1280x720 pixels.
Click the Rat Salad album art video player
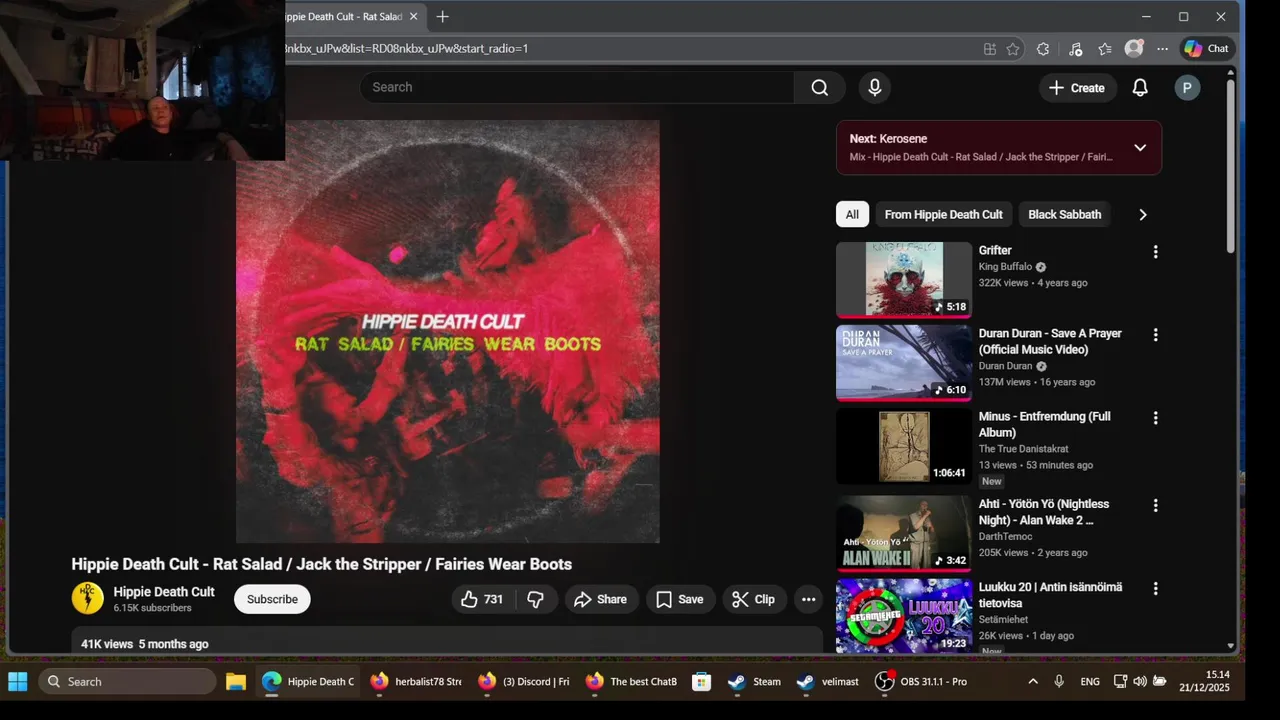click(x=447, y=332)
